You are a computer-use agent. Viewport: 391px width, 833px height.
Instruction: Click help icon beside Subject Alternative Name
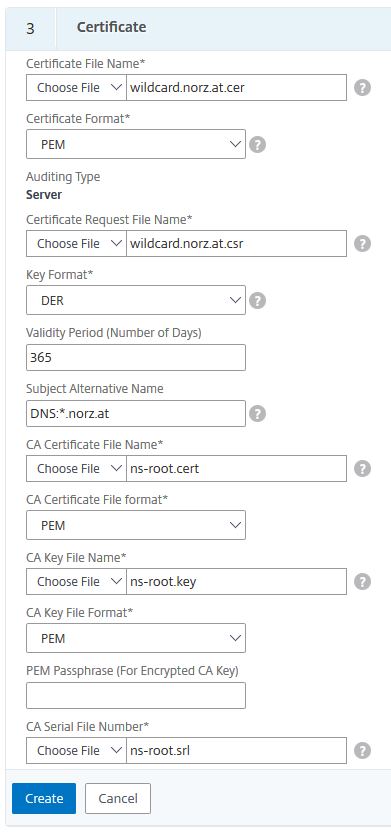click(257, 414)
